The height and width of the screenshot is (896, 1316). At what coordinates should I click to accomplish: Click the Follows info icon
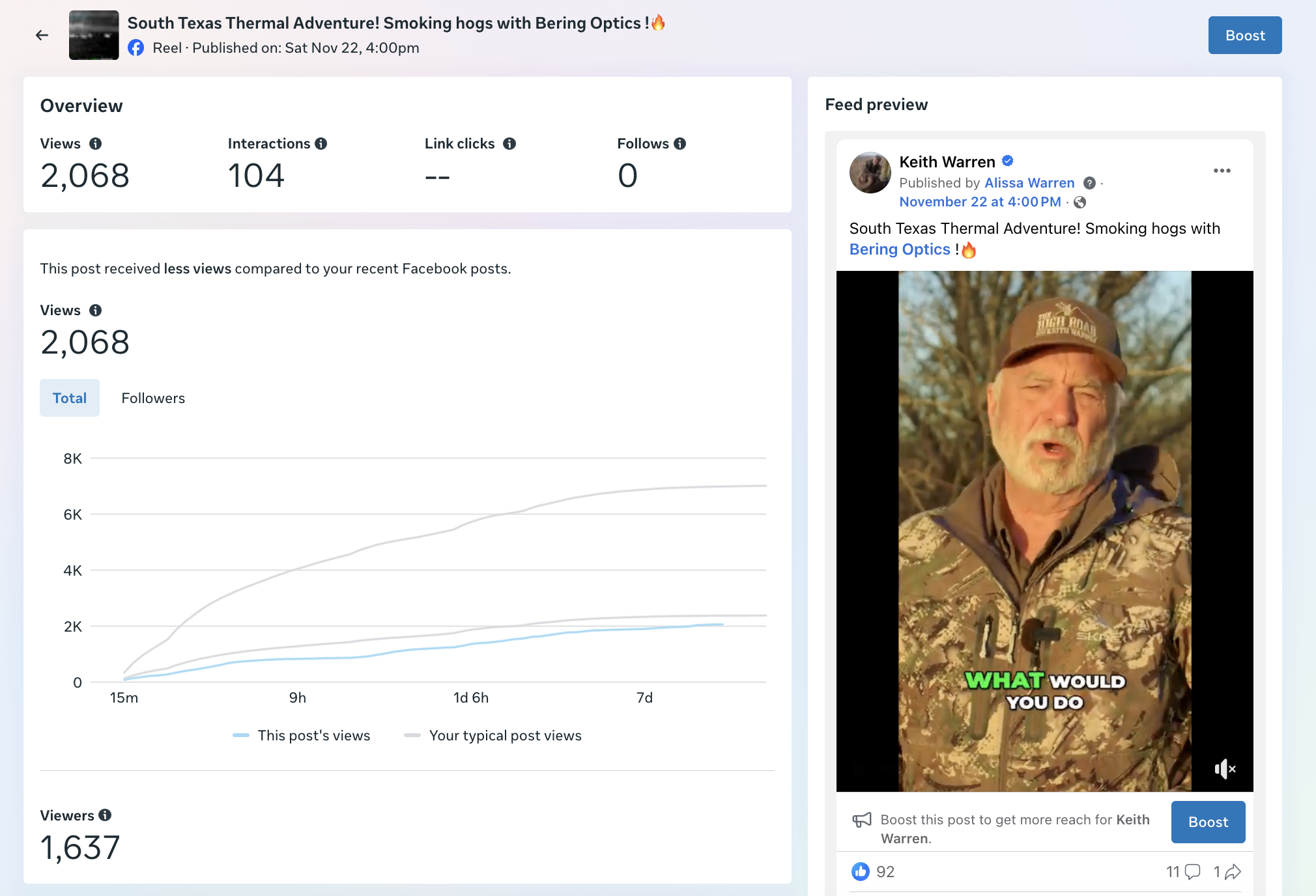tap(680, 144)
